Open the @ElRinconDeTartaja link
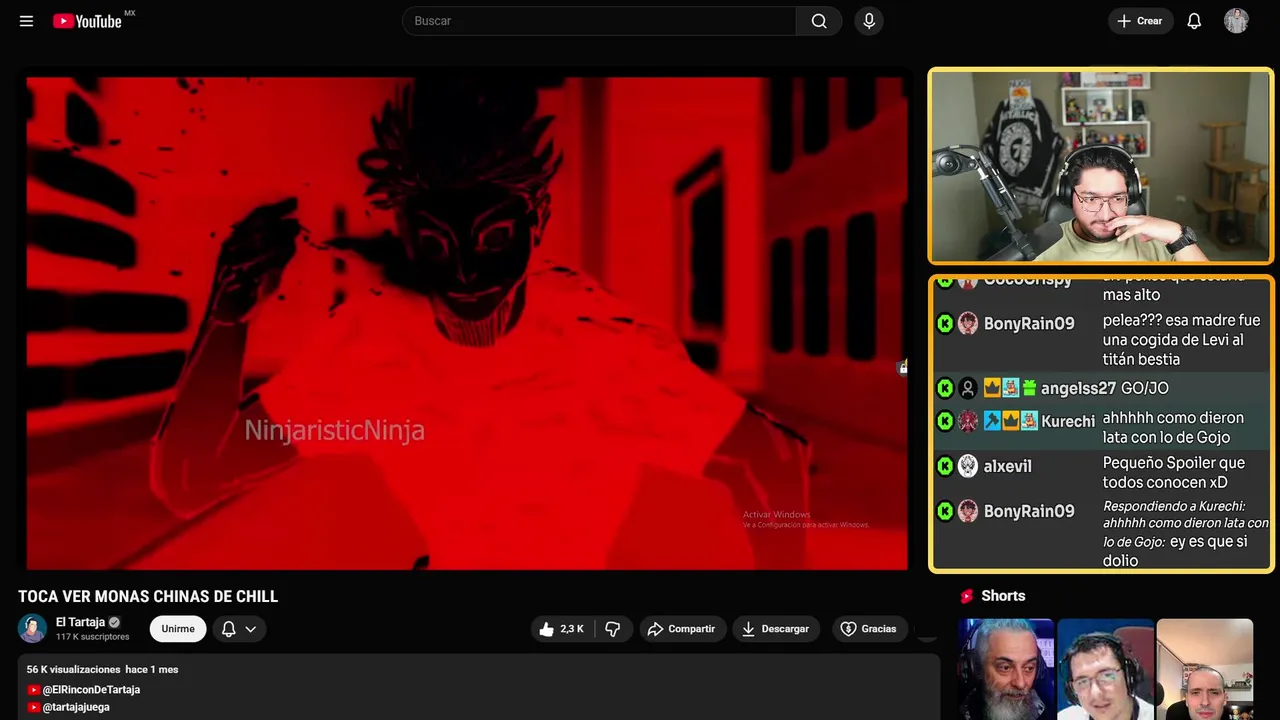Image resolution: width=1280 pixels, height=720 pixels. point(91,690)
